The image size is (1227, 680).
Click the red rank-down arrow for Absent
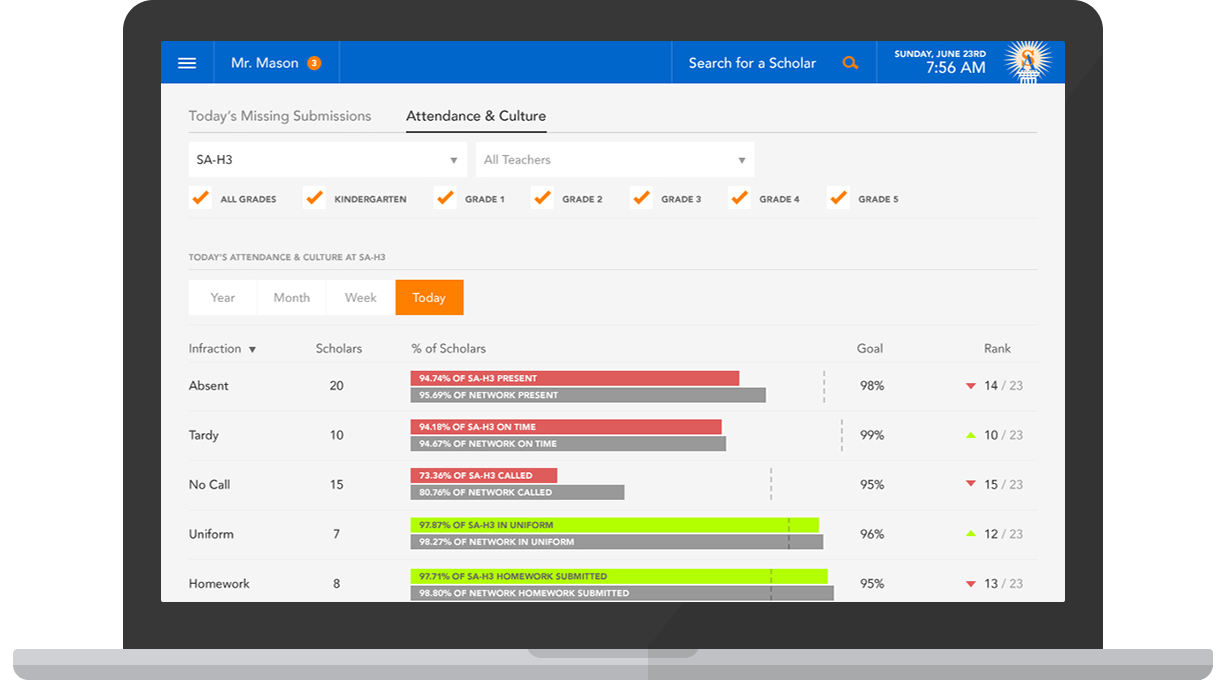[x=970, y=385]
